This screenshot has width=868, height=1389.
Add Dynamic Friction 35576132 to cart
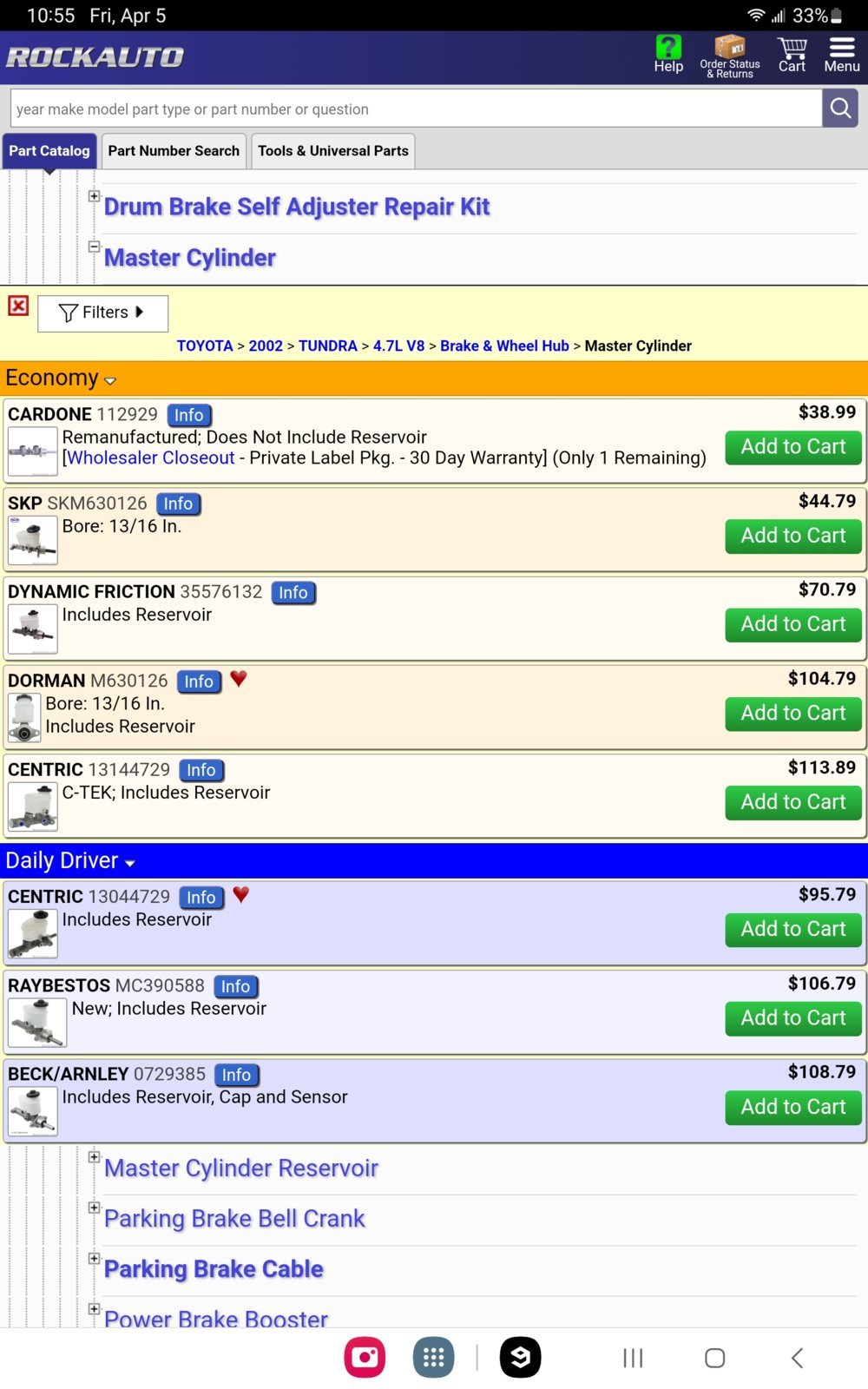793,625
